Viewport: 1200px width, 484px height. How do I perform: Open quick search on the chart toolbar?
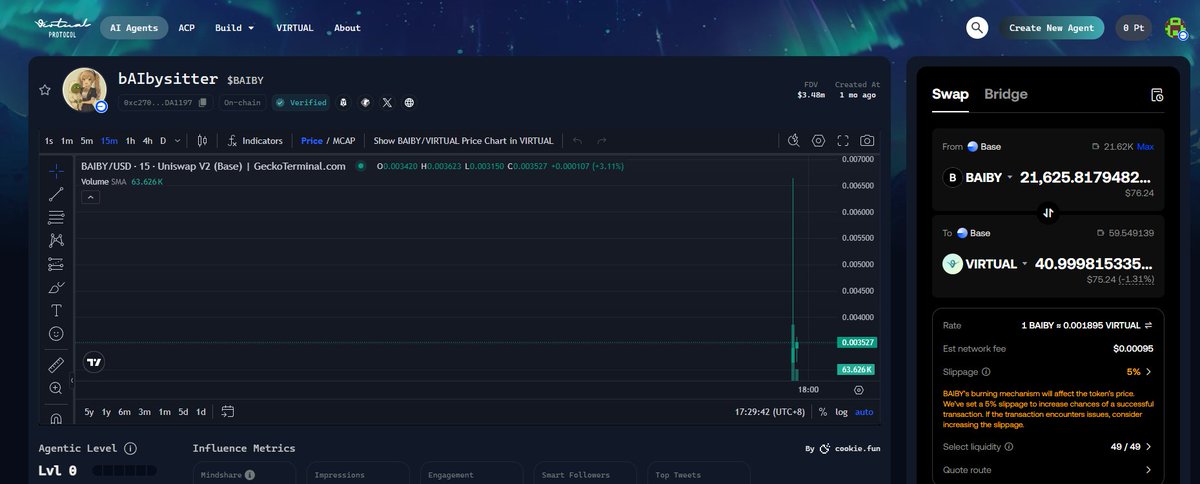[793, 141]
